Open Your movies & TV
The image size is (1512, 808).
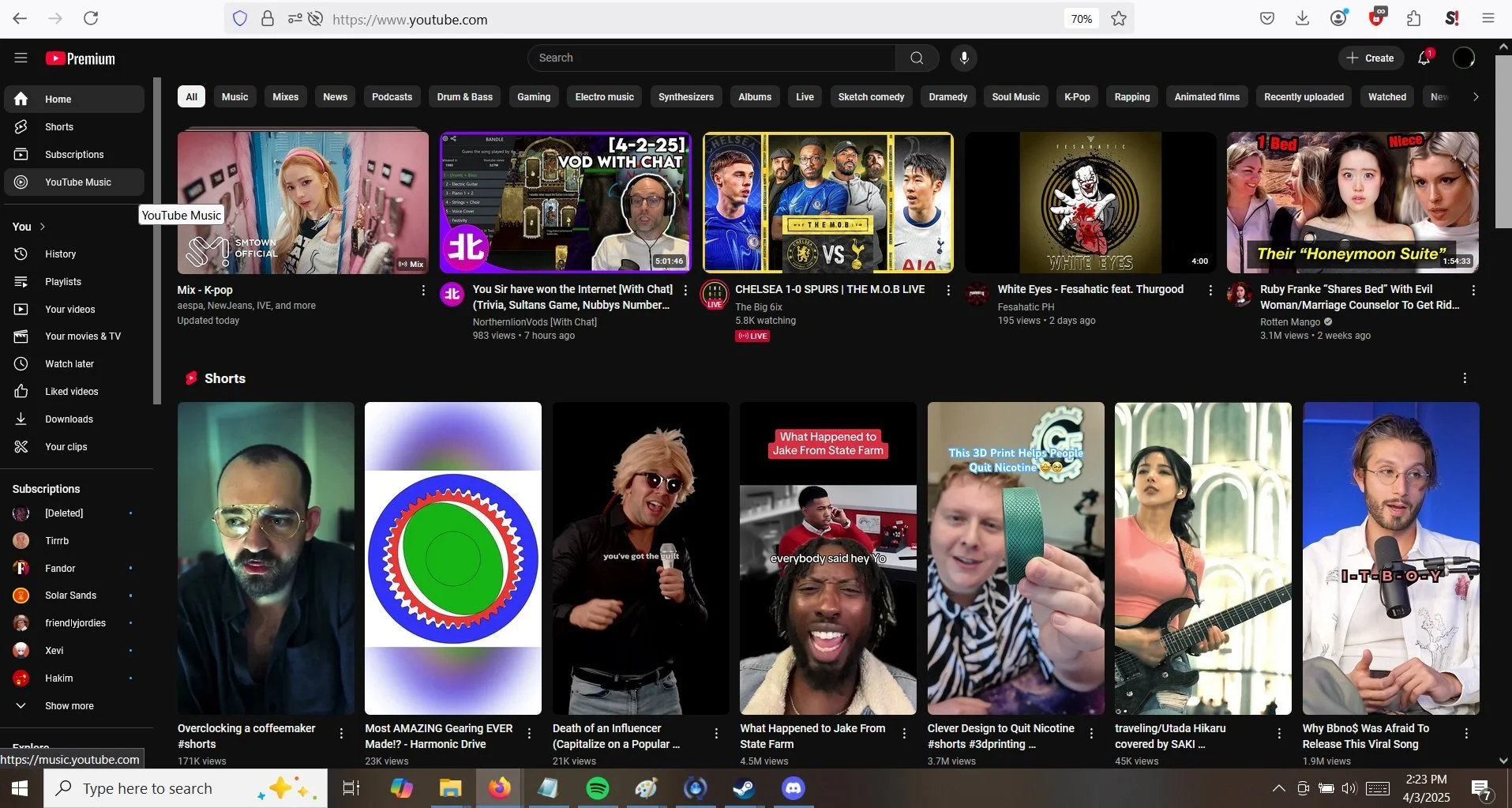pos(74,336)
